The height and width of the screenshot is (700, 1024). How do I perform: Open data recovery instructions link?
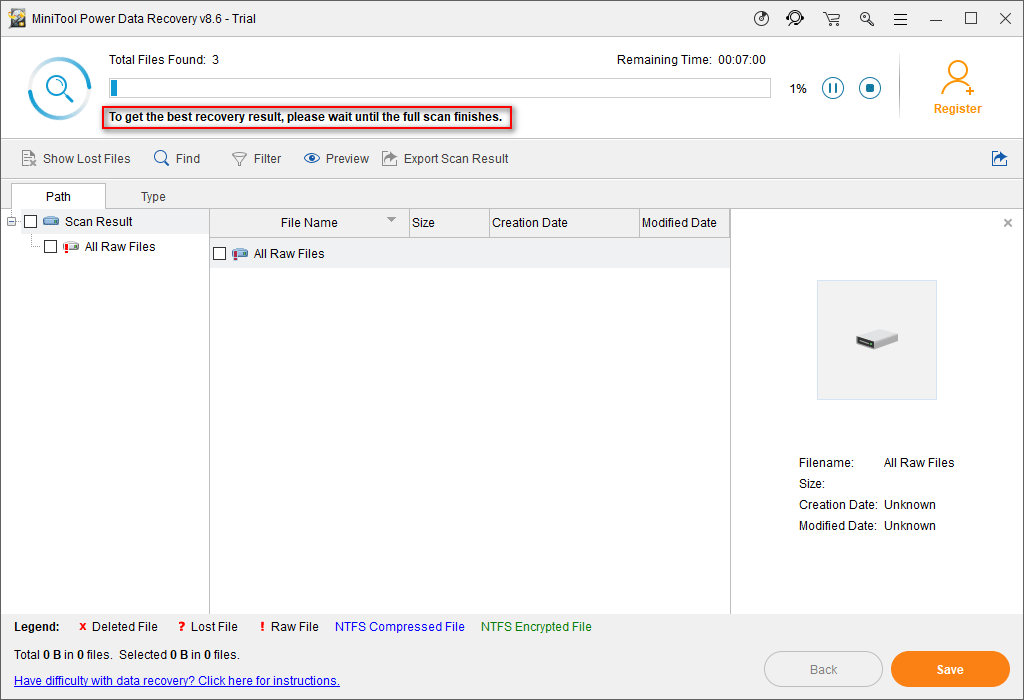177,681
